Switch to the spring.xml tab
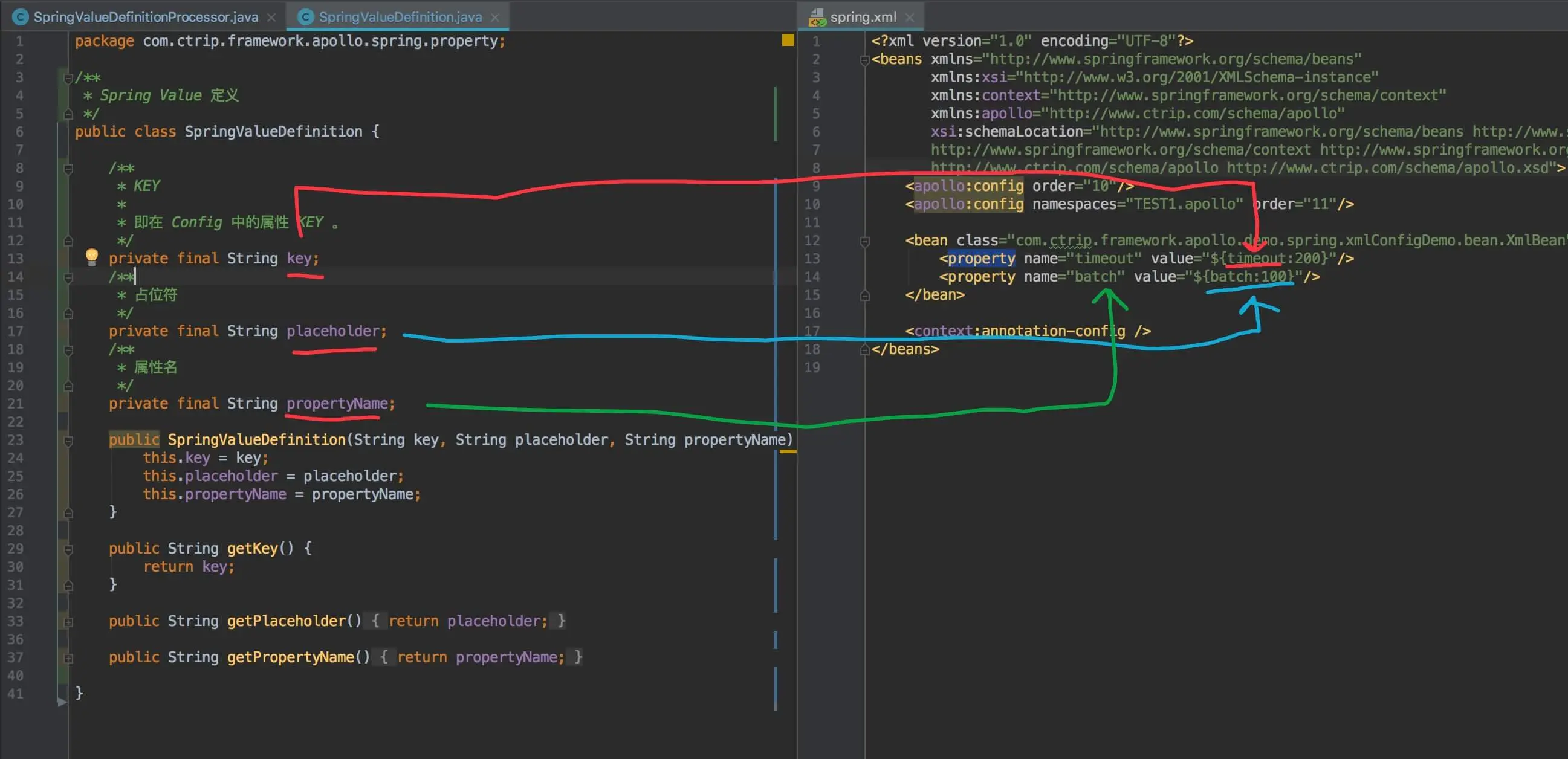1568x759 pixels. tap(863, 17)
